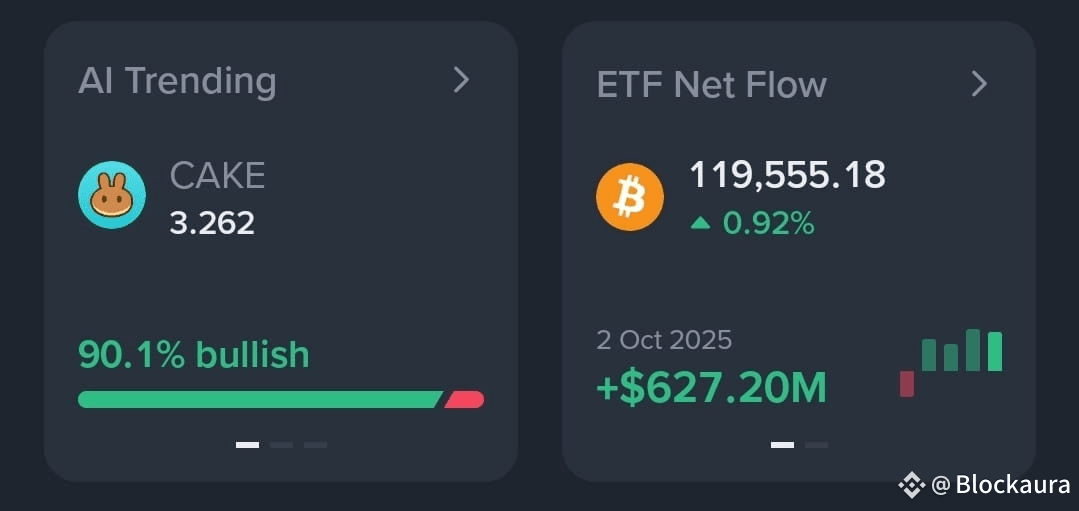Image resolution: width=1079 pixels, height=511 pixels.
Task: Click the 90.1% bullish label
Action: 193,355
